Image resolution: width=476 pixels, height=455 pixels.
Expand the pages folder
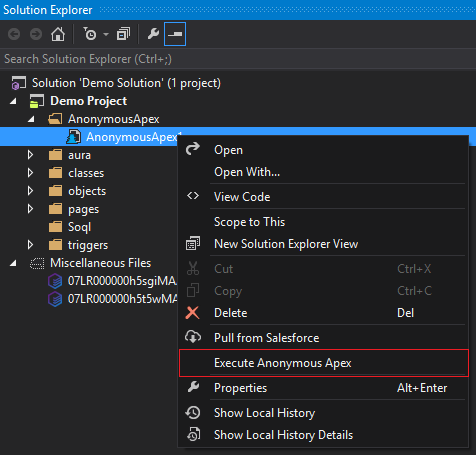point(30,209)
